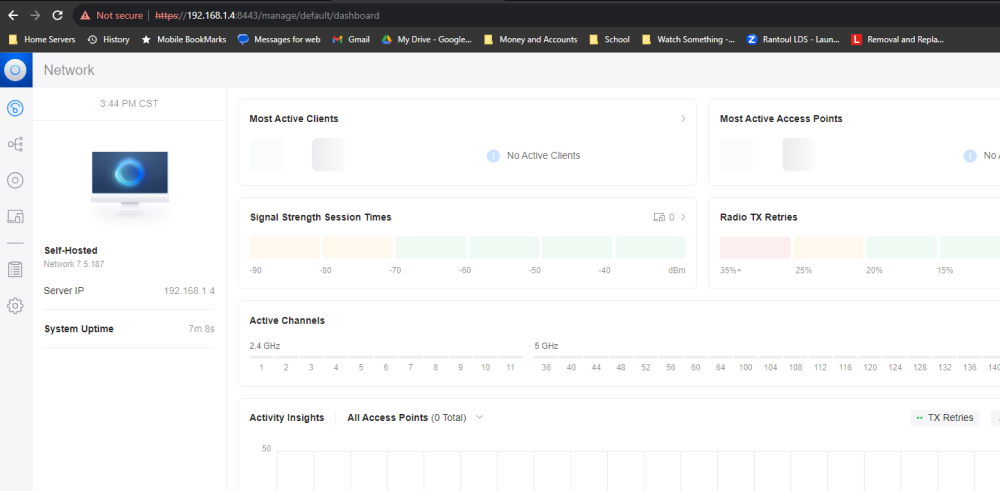The image size is (1000, 491).
Task: Click the System Uptime value 7m 8s
Action: 202,329
